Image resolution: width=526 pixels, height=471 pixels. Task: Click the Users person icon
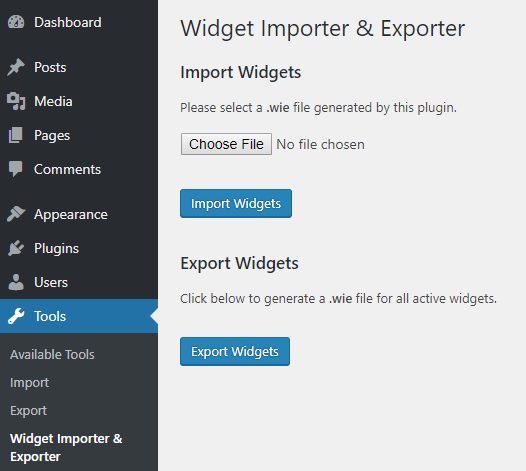tap(16, 282)
